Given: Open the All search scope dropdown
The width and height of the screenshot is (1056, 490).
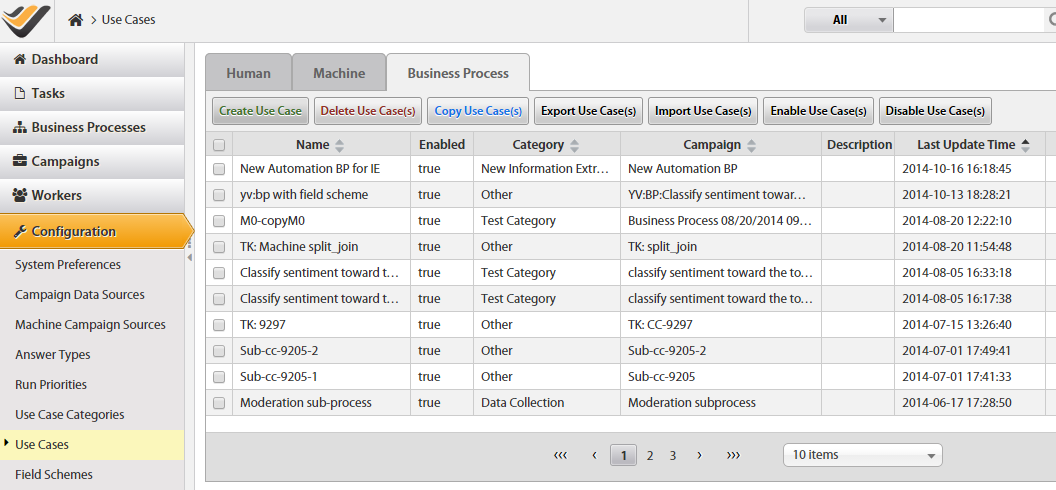Looking at the screenshot, I should [849, 20].
